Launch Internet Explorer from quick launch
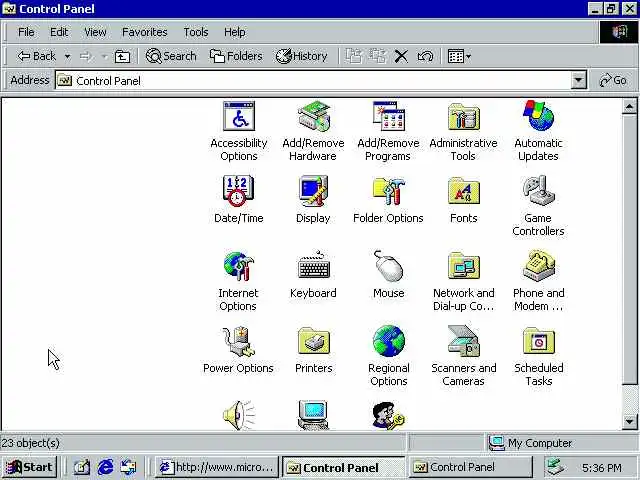Viewport: 640px width, 480px height. (x=105, y=467)
